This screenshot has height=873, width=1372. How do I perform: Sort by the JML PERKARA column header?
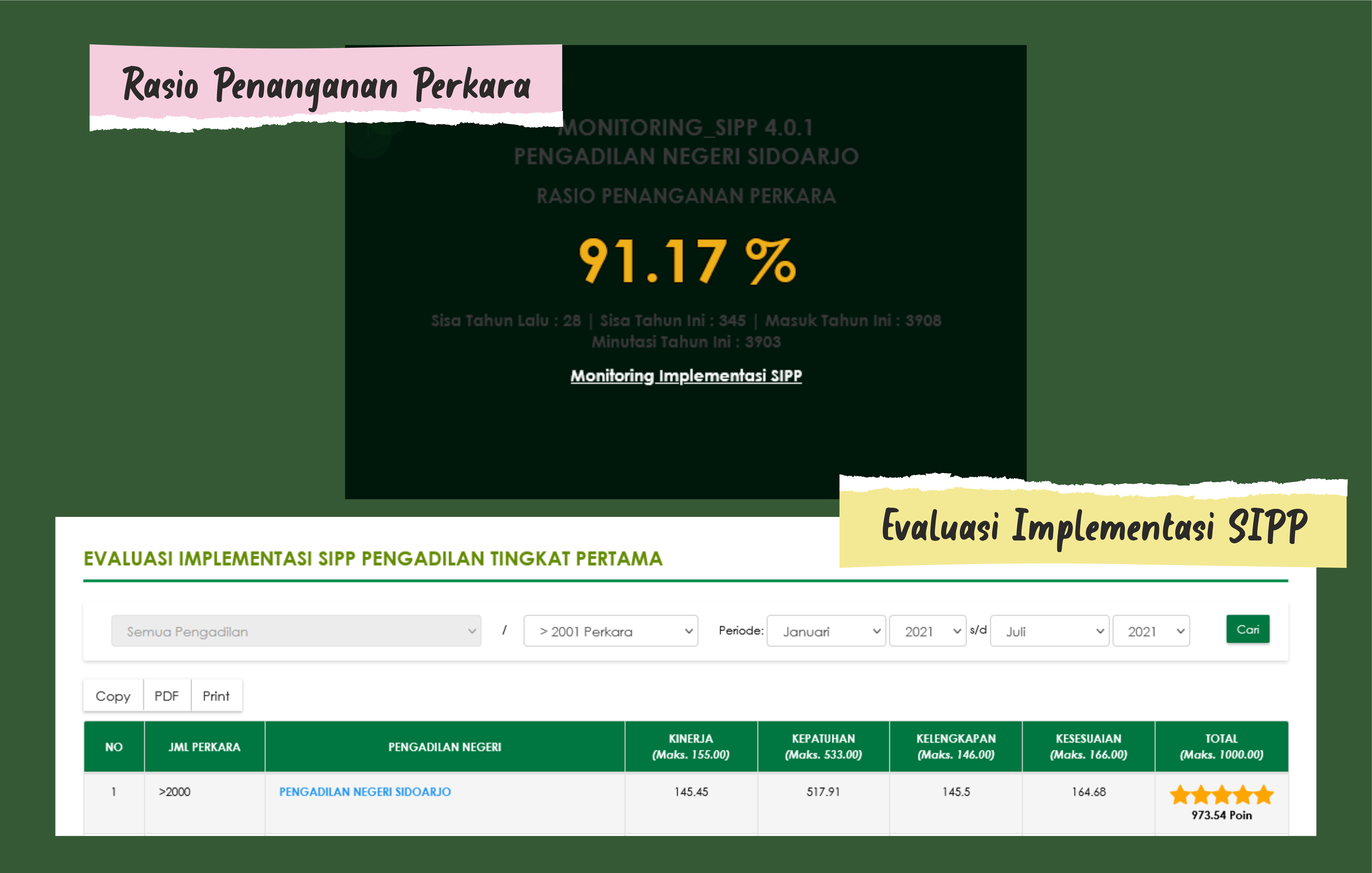204,747
